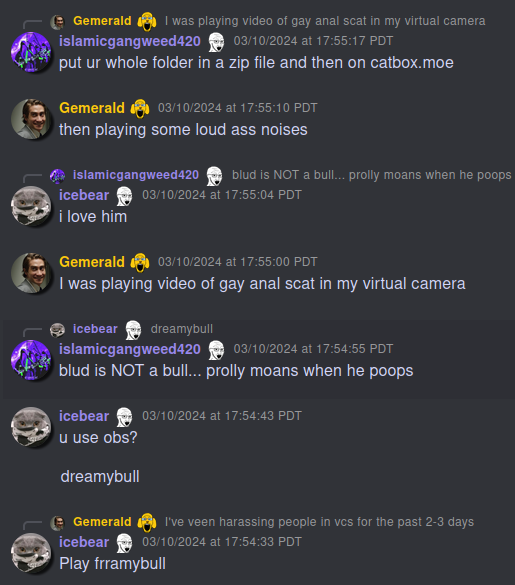The height and width of the screenshot is (585, 515).
Task: Click the Gemerald username in the bottom reply preview
Action: tap(102, 522)
